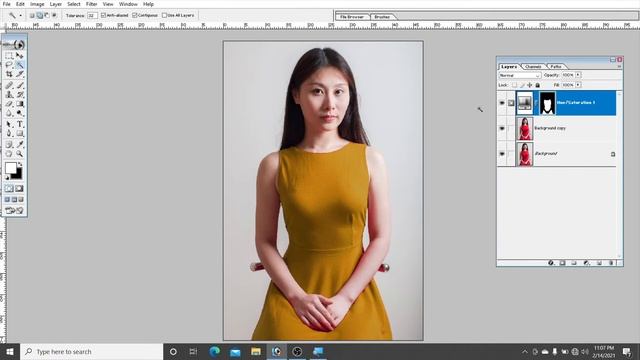This screenshot has width=640, height=360.
Task: Toggle lock image pixels
Action: pos(522,85)
